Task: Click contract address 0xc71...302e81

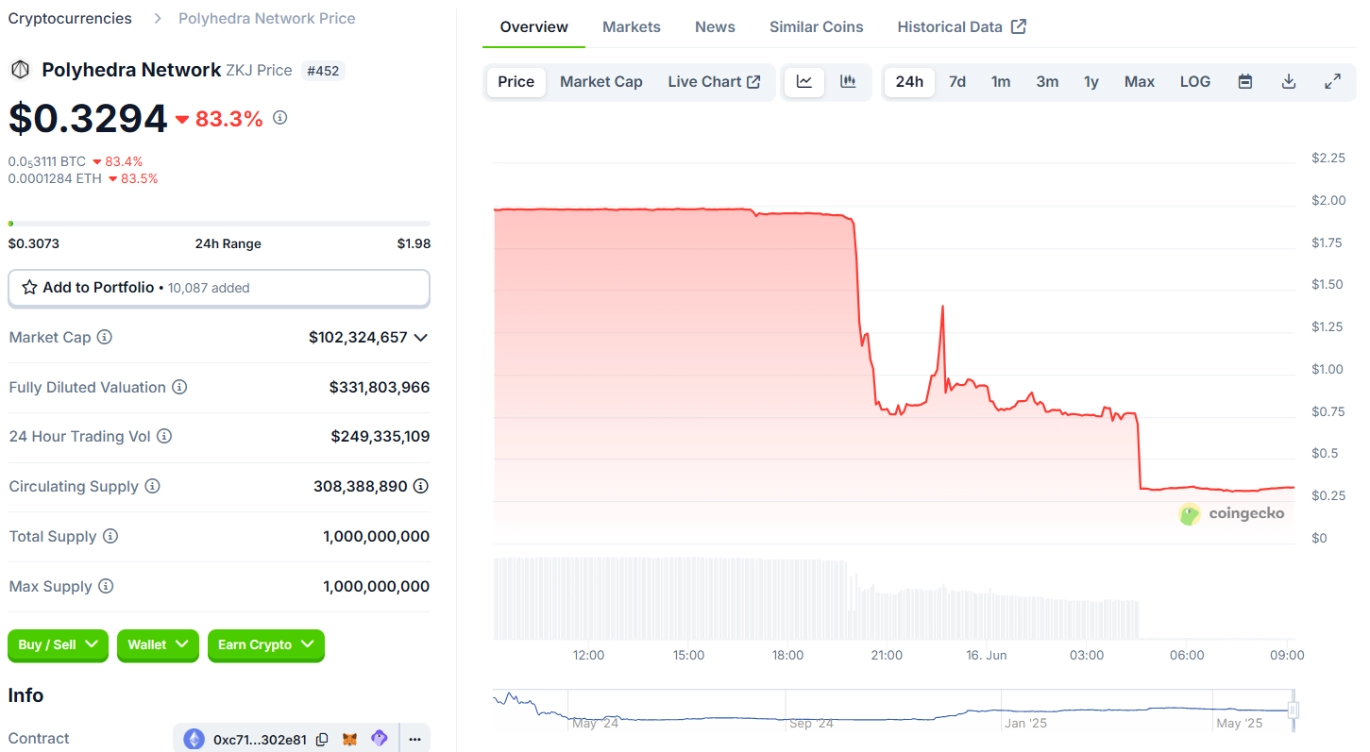Action: (260, 740)
